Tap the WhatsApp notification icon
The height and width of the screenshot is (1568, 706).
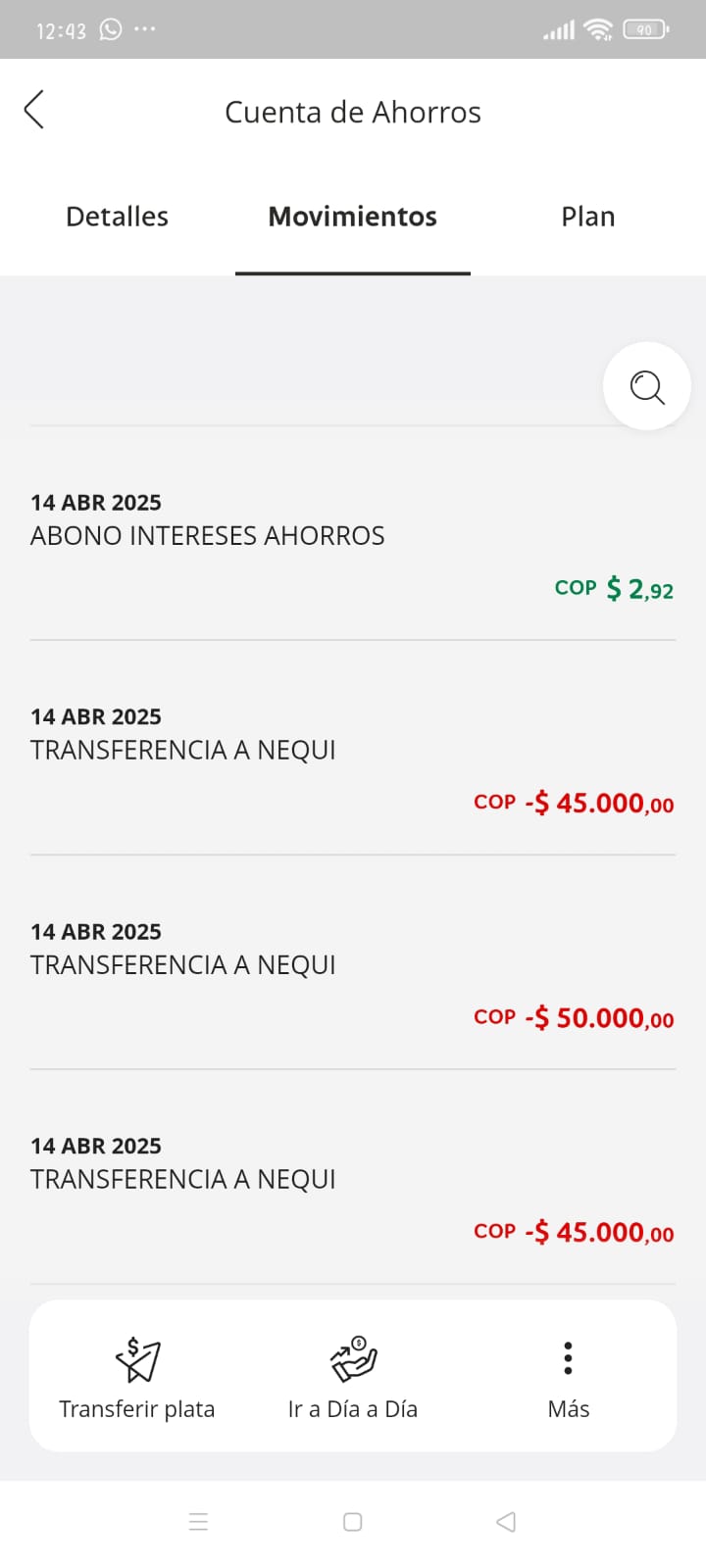click(x=111, y=29)
